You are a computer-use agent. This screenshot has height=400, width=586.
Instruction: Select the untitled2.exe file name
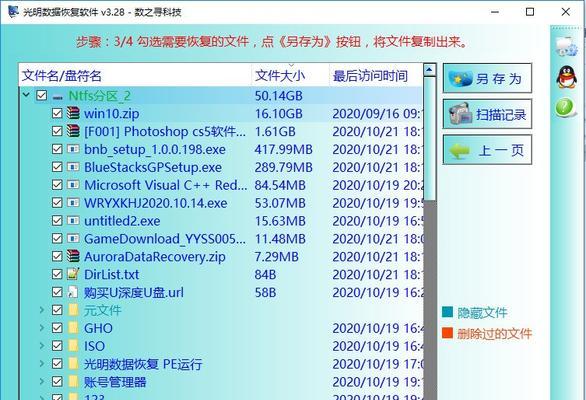tap(122, 221)
